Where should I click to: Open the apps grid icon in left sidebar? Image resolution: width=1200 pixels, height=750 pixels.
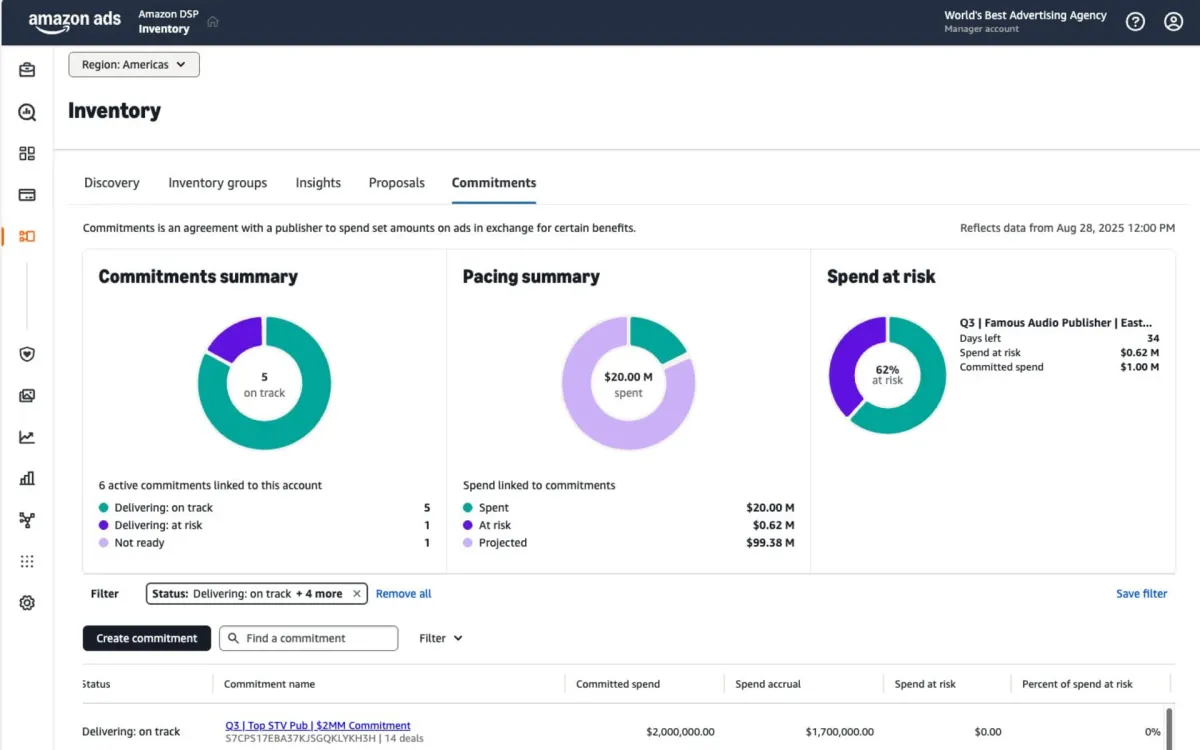pyautogui.click(x=26, y=154)
